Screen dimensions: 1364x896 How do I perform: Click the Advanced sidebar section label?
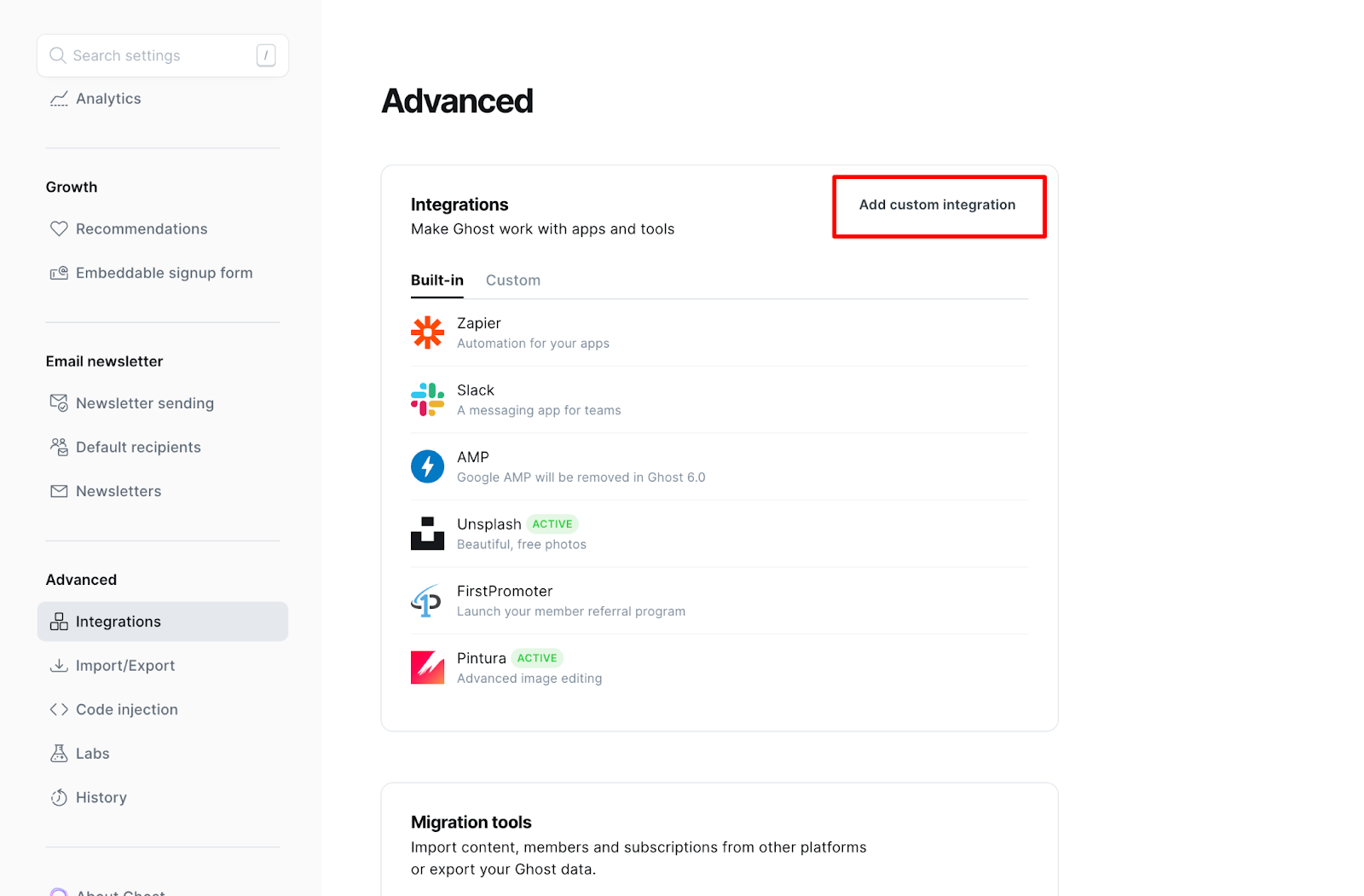click(x=81, y=580)
